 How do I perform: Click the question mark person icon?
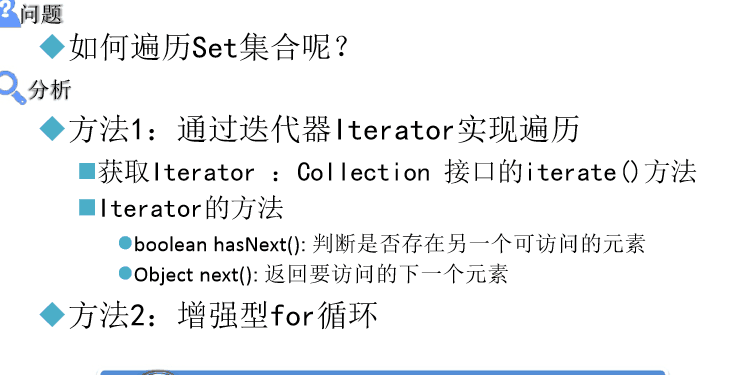coord(9,13)
